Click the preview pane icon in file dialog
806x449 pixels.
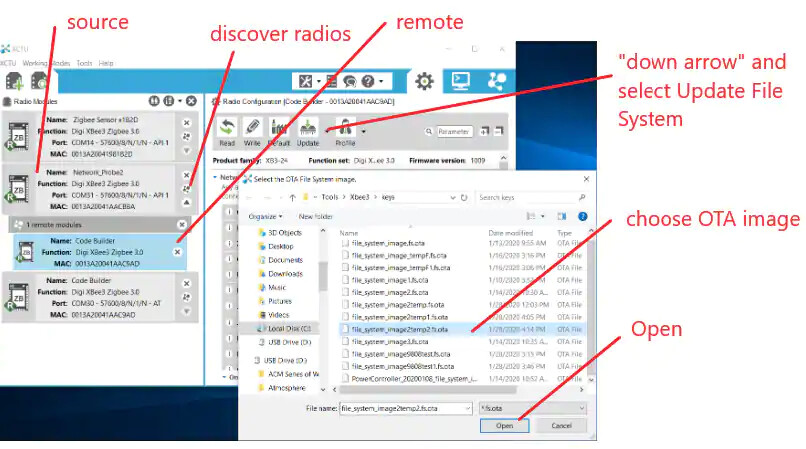561,217
